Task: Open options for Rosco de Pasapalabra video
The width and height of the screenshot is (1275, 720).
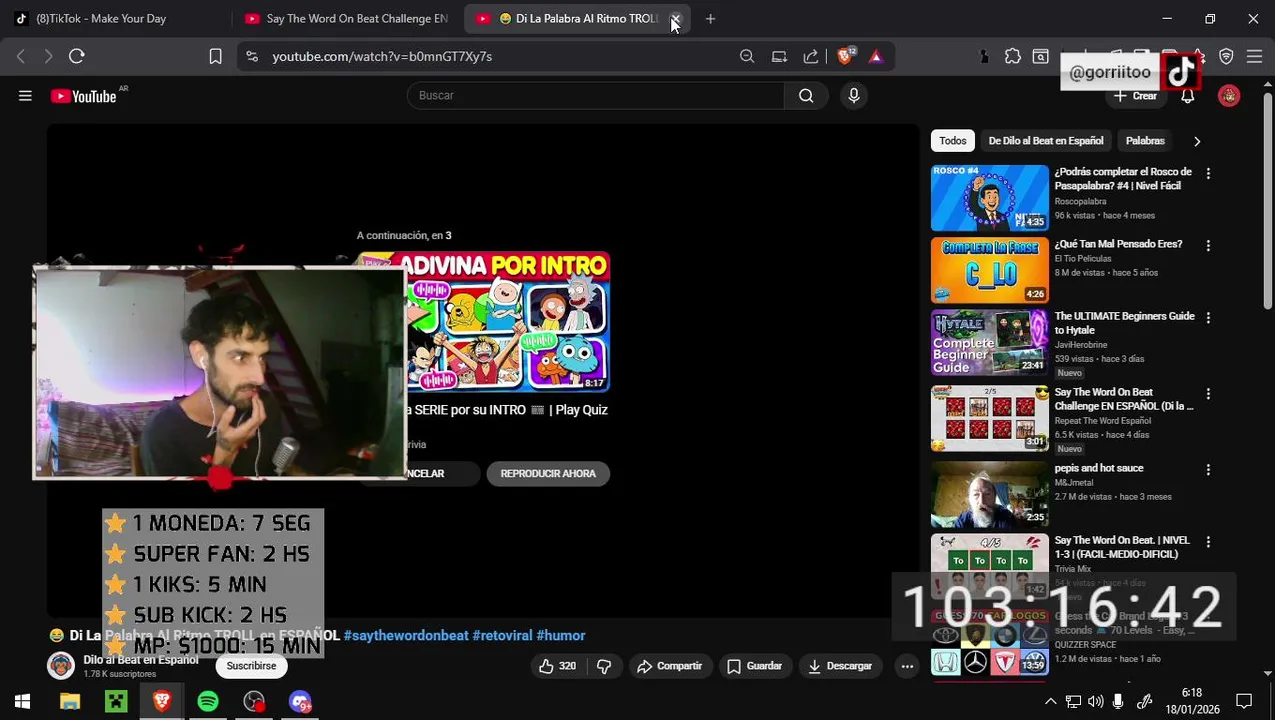Action: (x=1208, y=174)
